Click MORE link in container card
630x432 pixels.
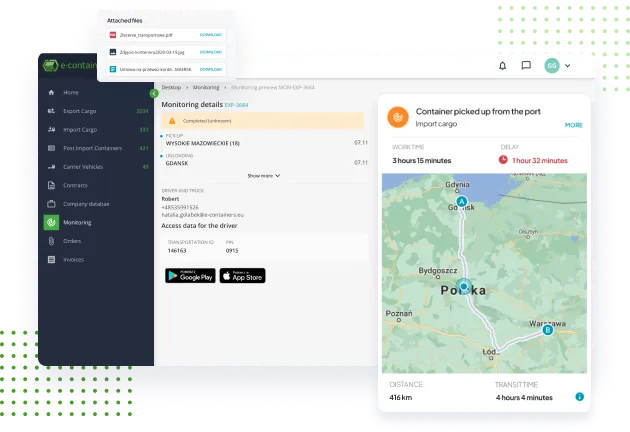point(573,125)
